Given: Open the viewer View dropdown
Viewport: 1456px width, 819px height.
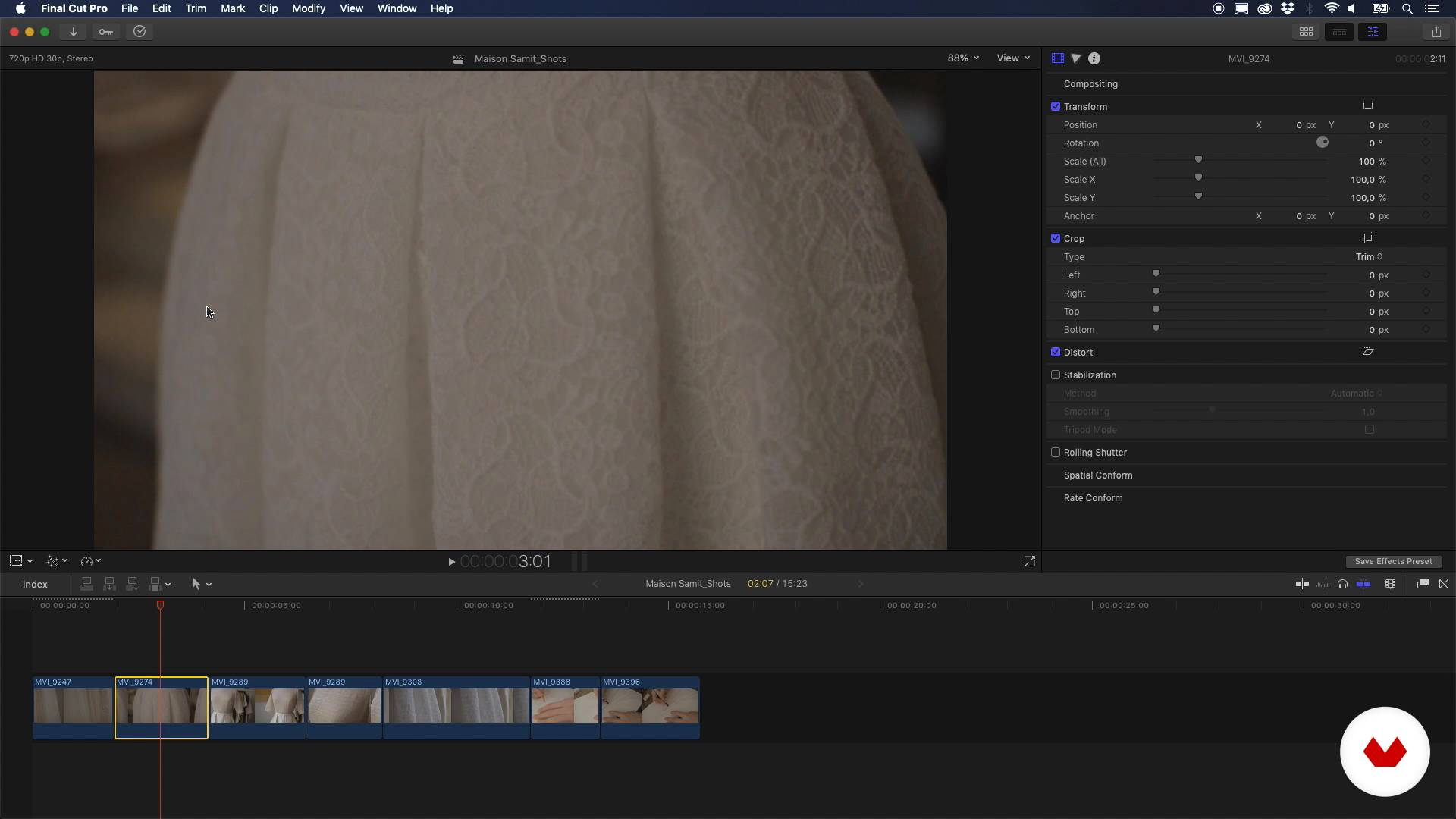Looking at the screenshot, I should tap(1013, 58).
